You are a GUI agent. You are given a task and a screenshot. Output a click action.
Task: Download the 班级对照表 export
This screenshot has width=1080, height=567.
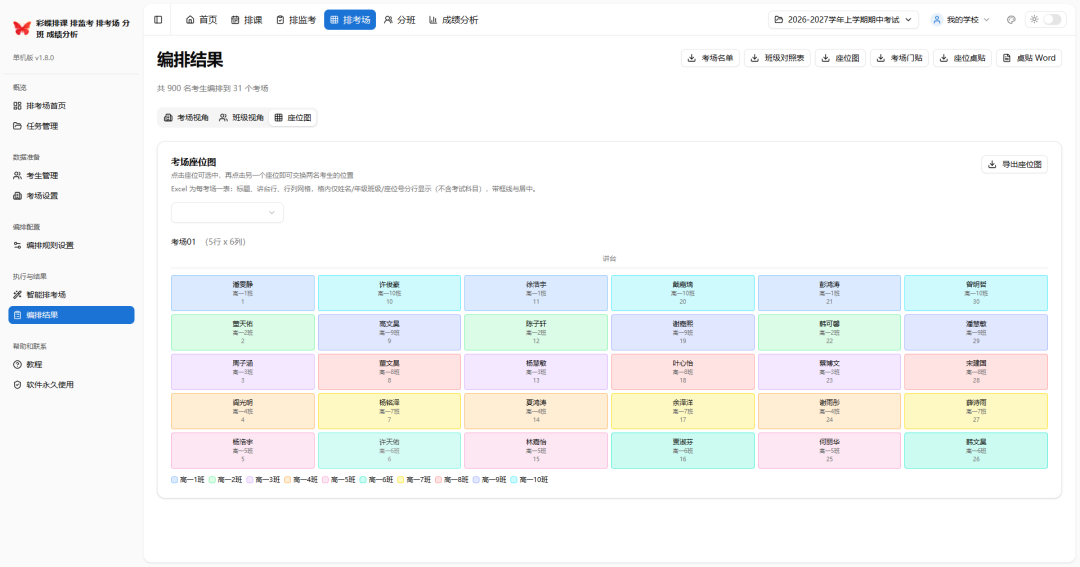point(777,58)
